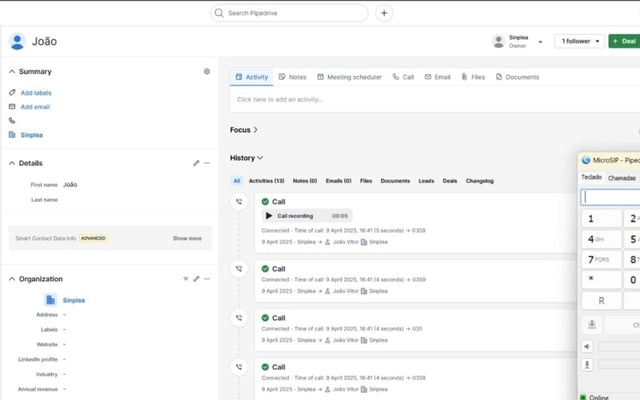Collapse the Details section

[12, 163]
